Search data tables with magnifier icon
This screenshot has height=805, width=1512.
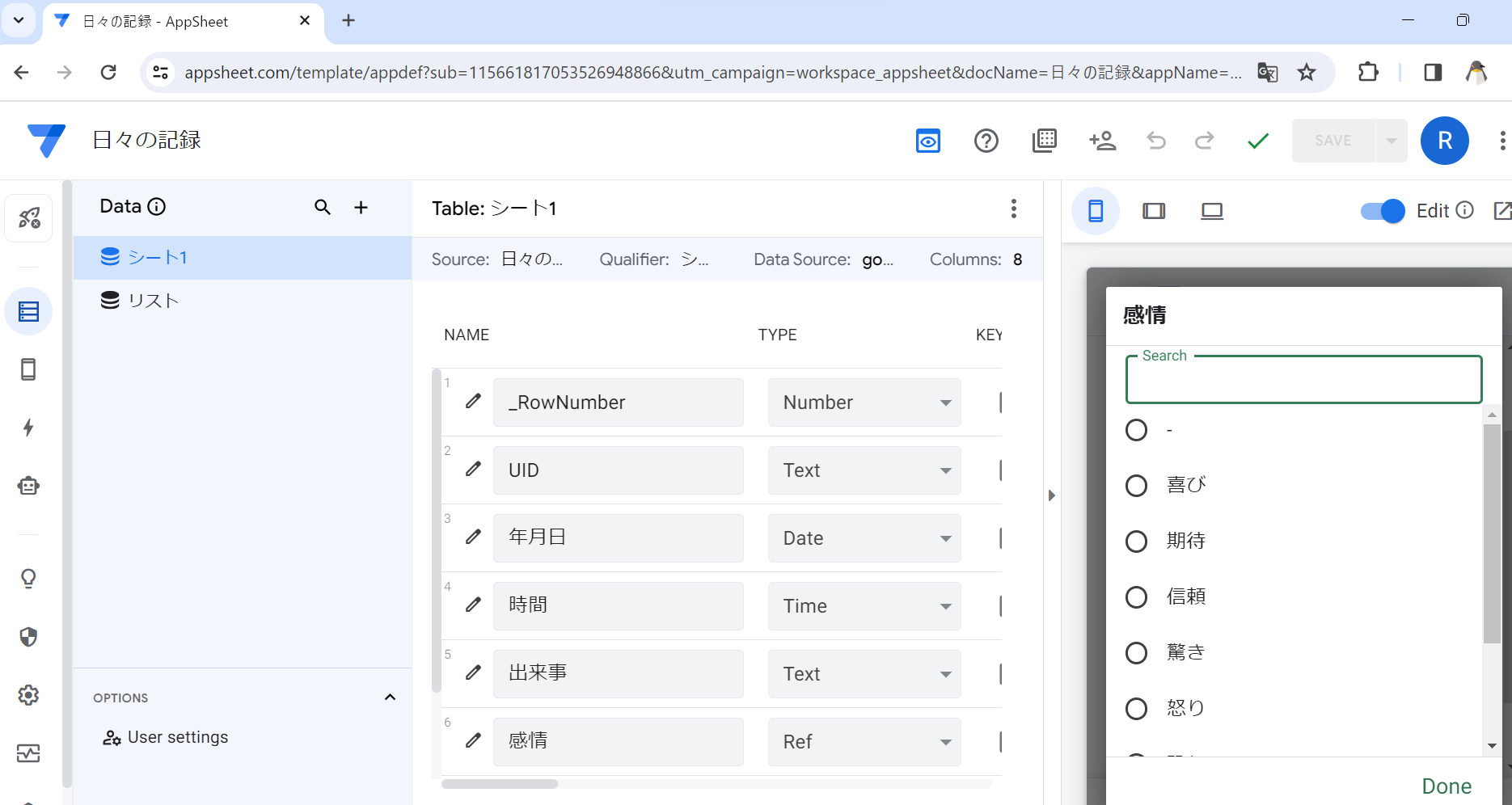pyautogui.click(x=323, y=208)
